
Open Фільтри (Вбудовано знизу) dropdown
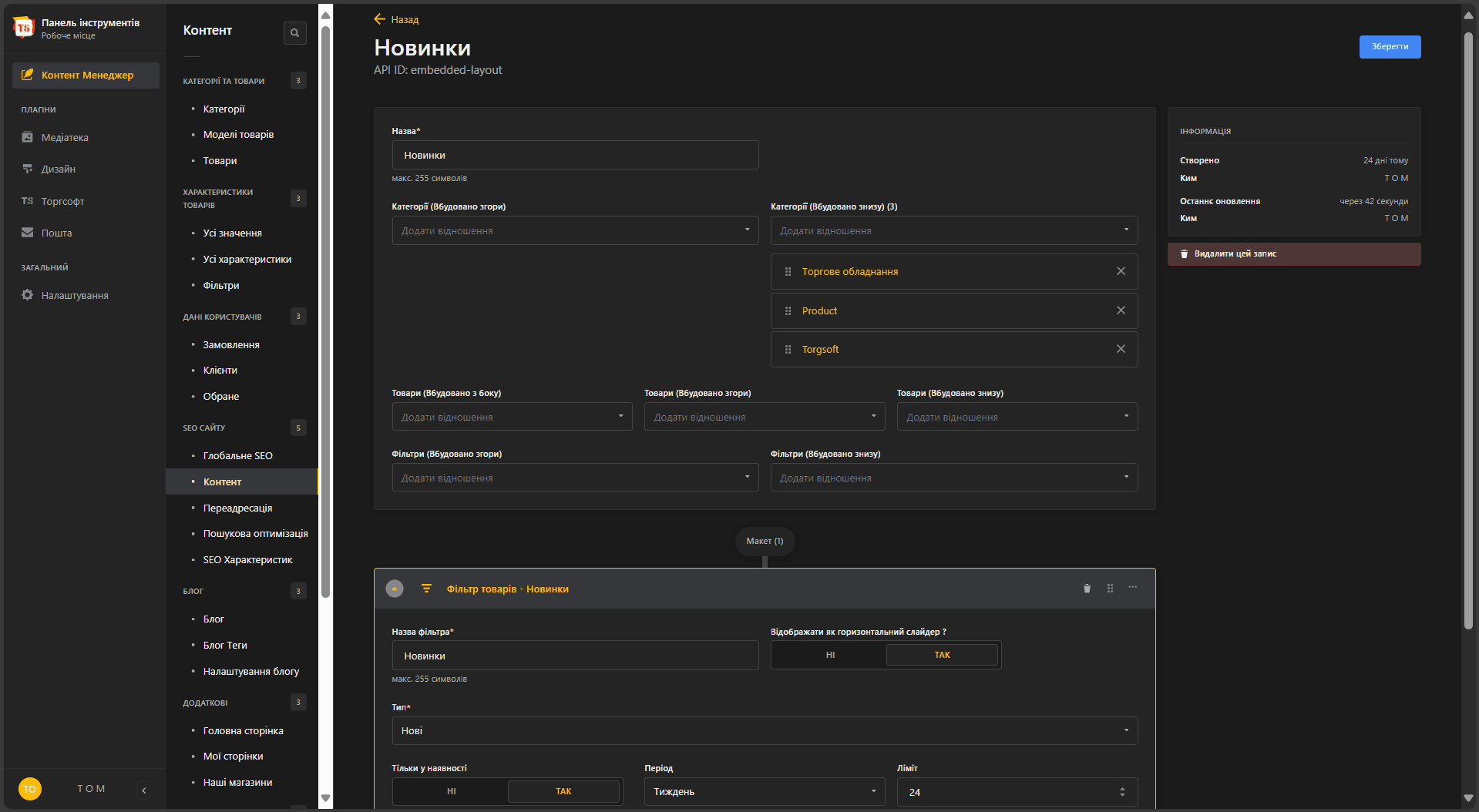[x=954, y=478]
